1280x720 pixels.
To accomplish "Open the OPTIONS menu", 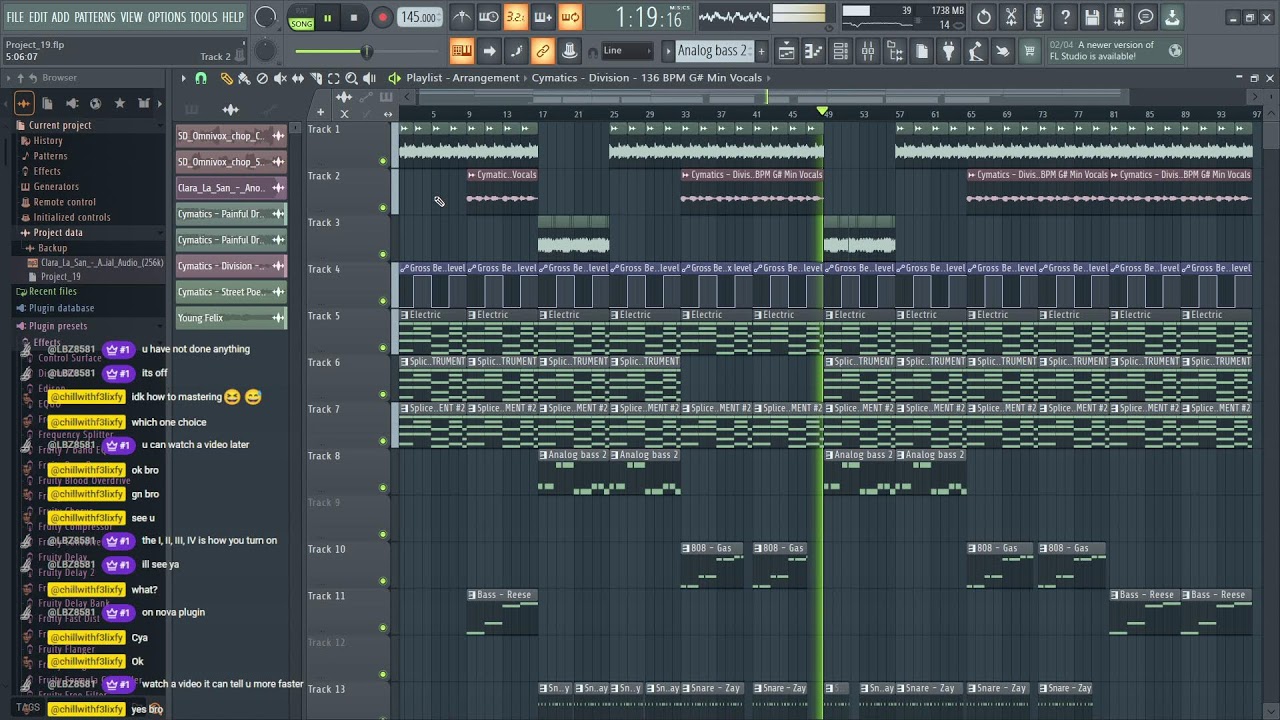I will (167, 17).
